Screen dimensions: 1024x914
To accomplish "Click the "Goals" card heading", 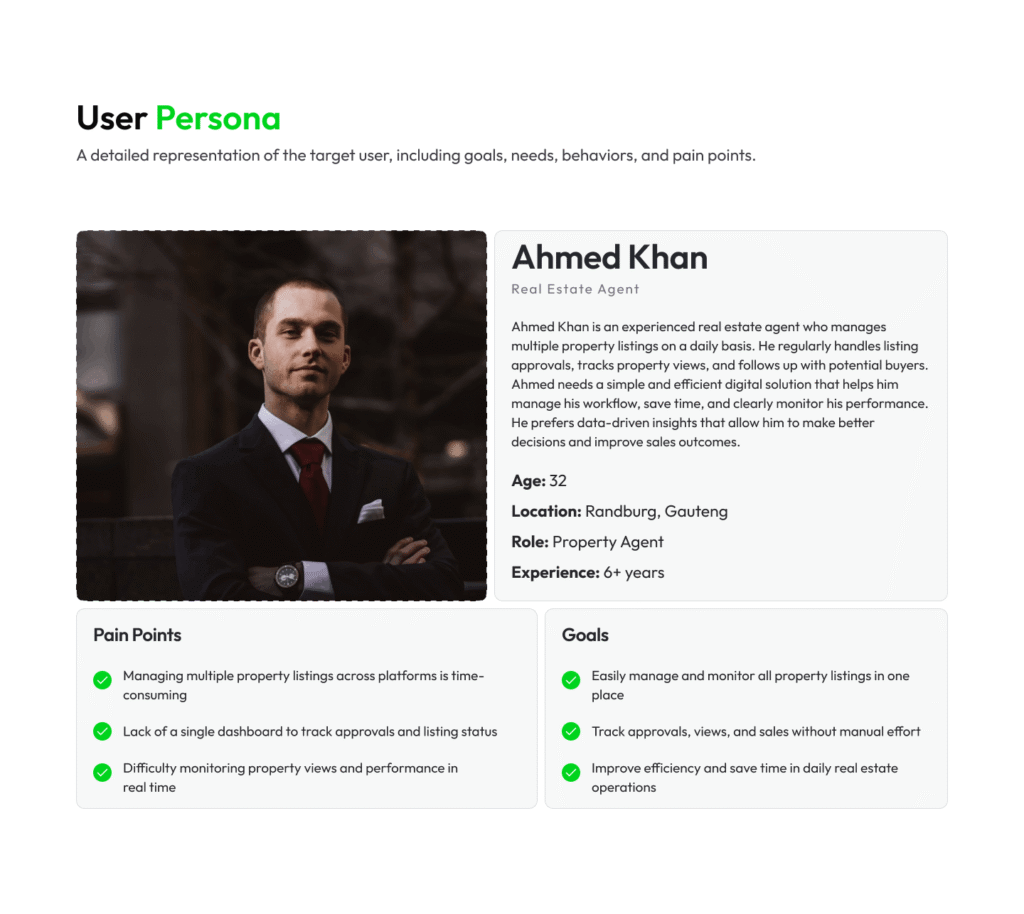I will click(x=585, y=635).
